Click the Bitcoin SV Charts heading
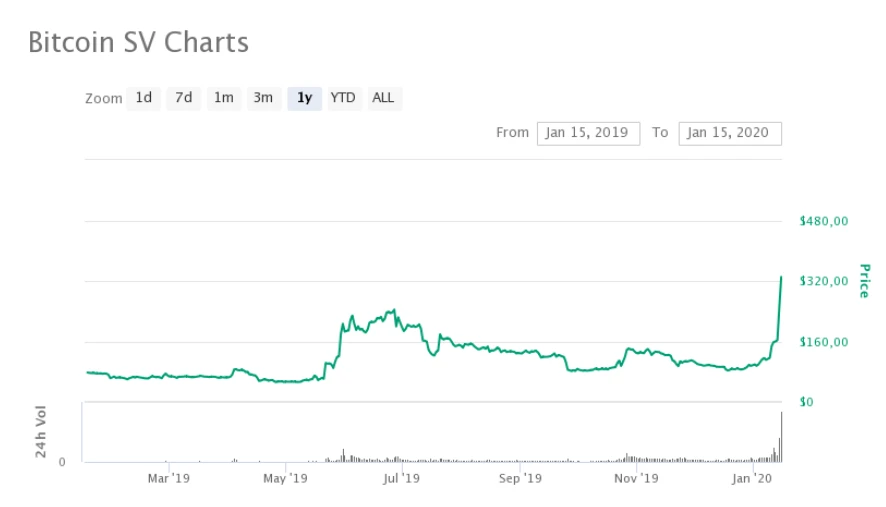886x507 pixels. [138, 43]
